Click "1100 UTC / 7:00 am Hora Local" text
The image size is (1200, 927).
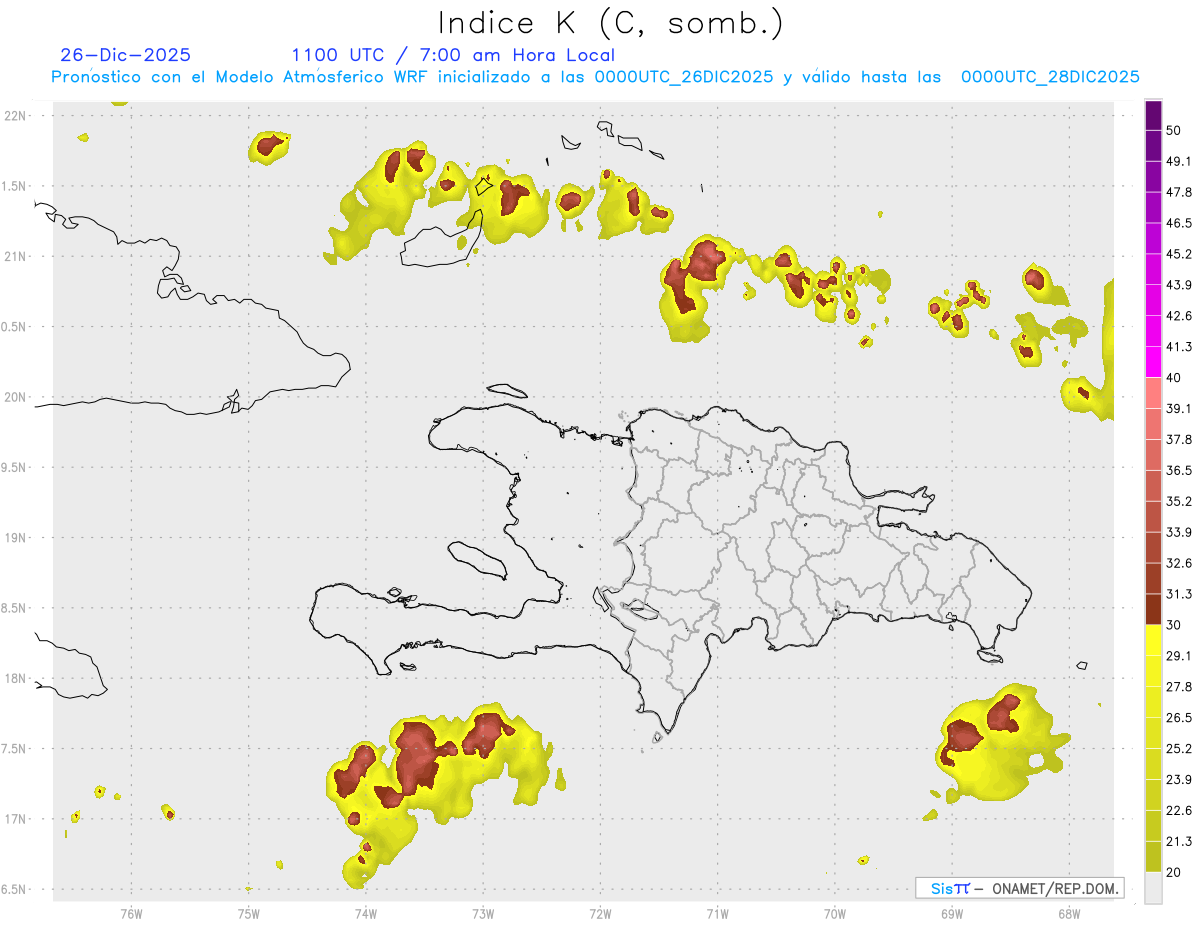(x=453, y=55)
